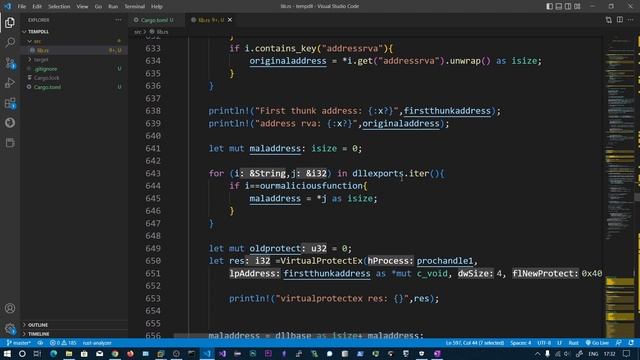Click customize layout button in title bar

pos(577,7)
